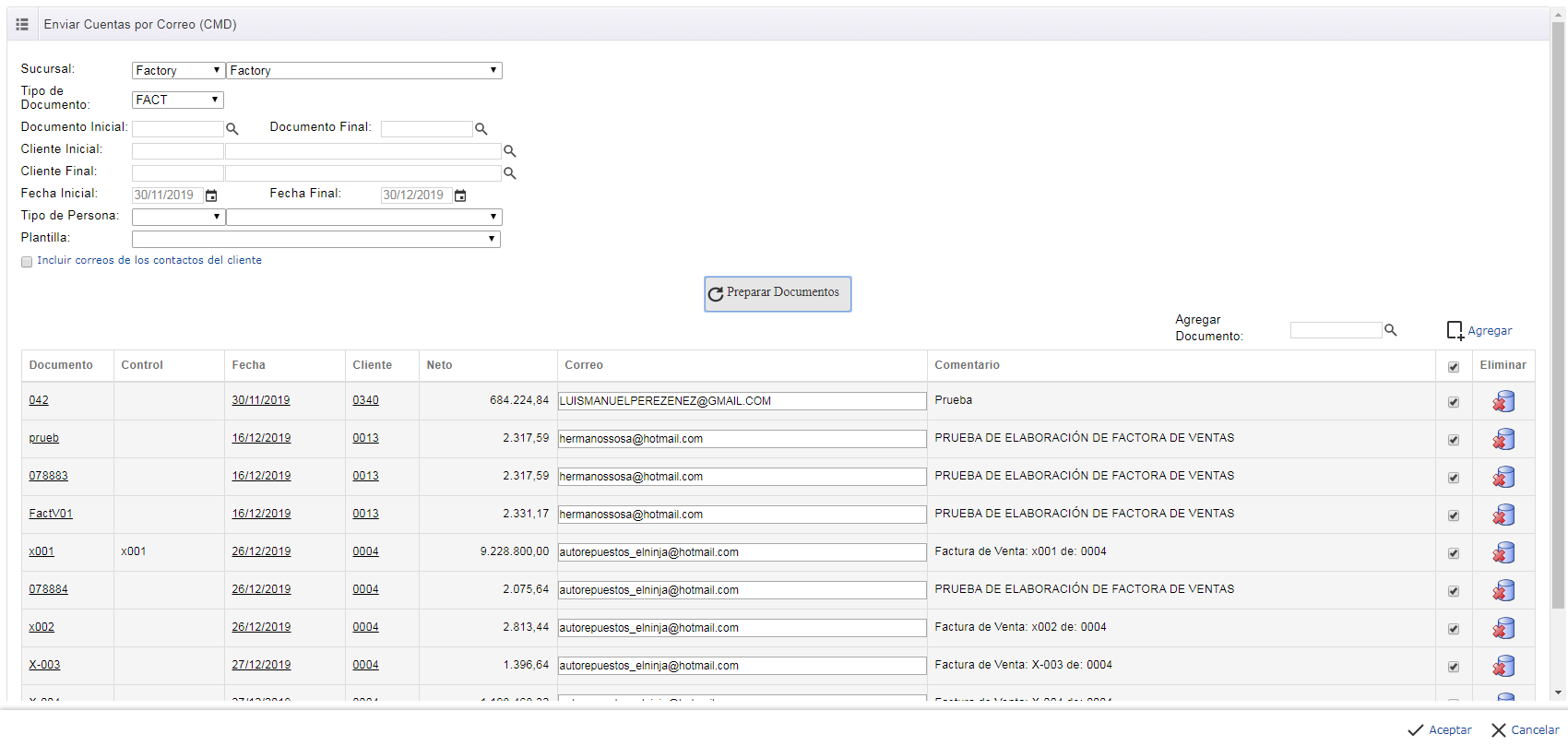Open the Cliente Inicial lookup icon
The width and height of the screenshot is (1568, 746).
click(509, 151)
